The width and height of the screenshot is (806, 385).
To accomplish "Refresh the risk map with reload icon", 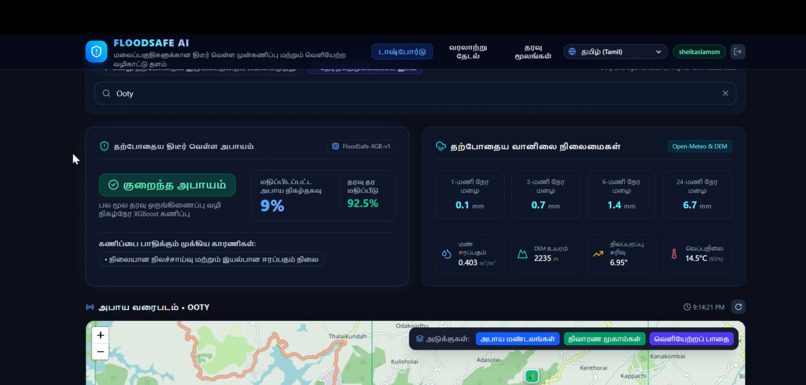I will [x=738, y=307].
